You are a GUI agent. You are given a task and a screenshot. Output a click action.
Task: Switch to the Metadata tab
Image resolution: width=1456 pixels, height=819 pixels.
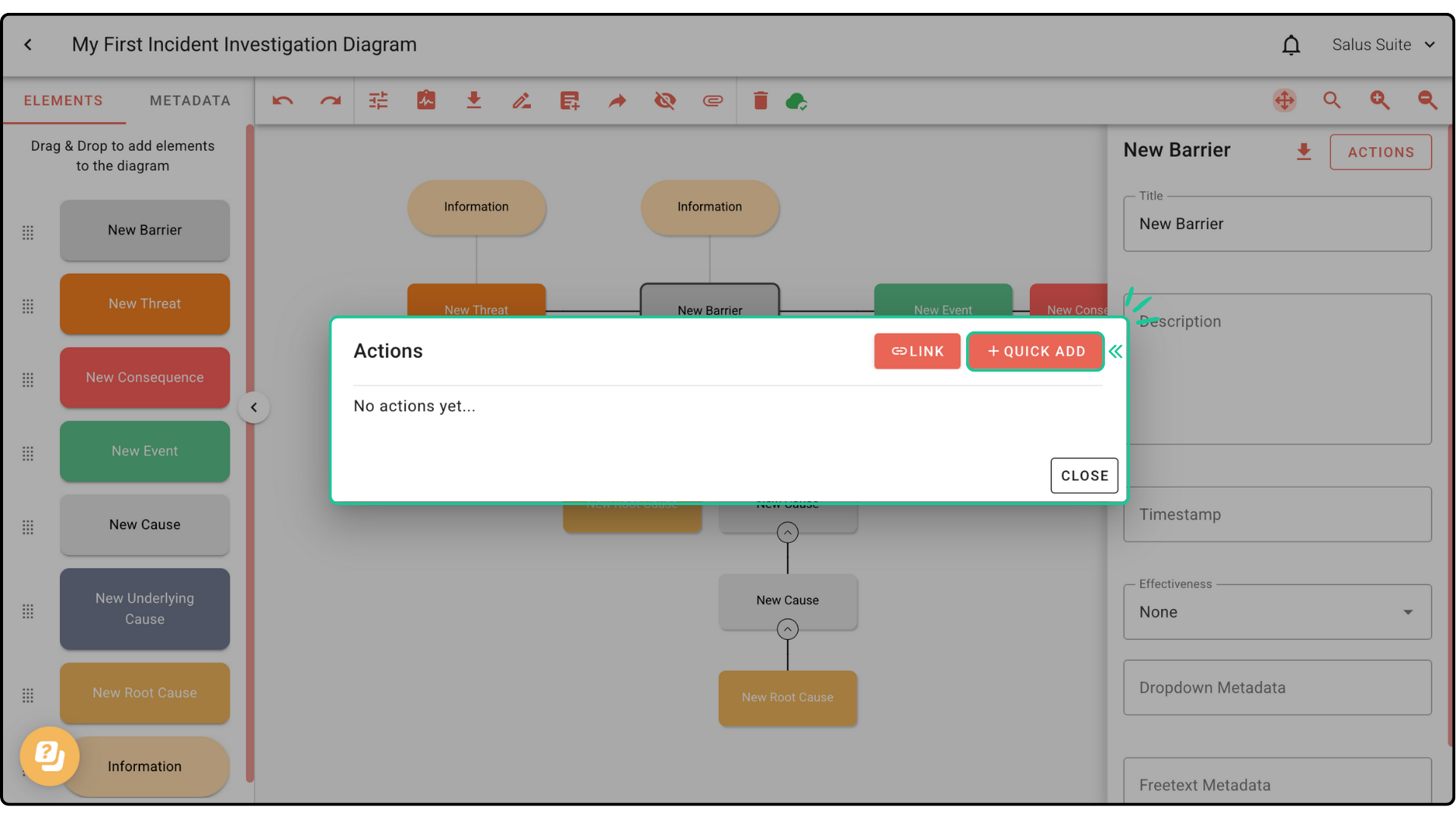point(190,101)
